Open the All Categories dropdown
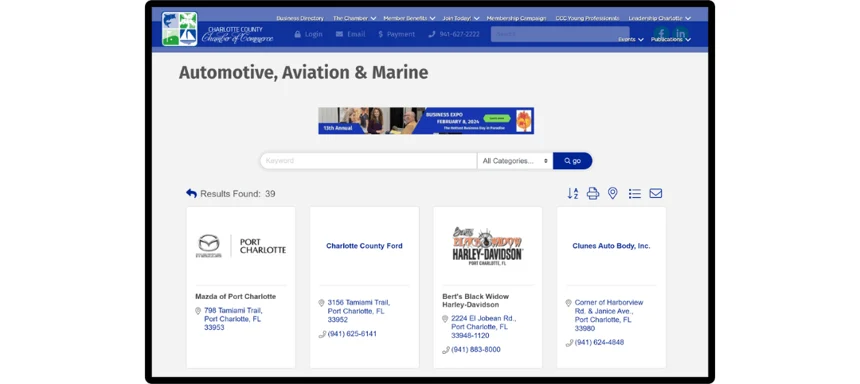 click(x=515, y=161)
